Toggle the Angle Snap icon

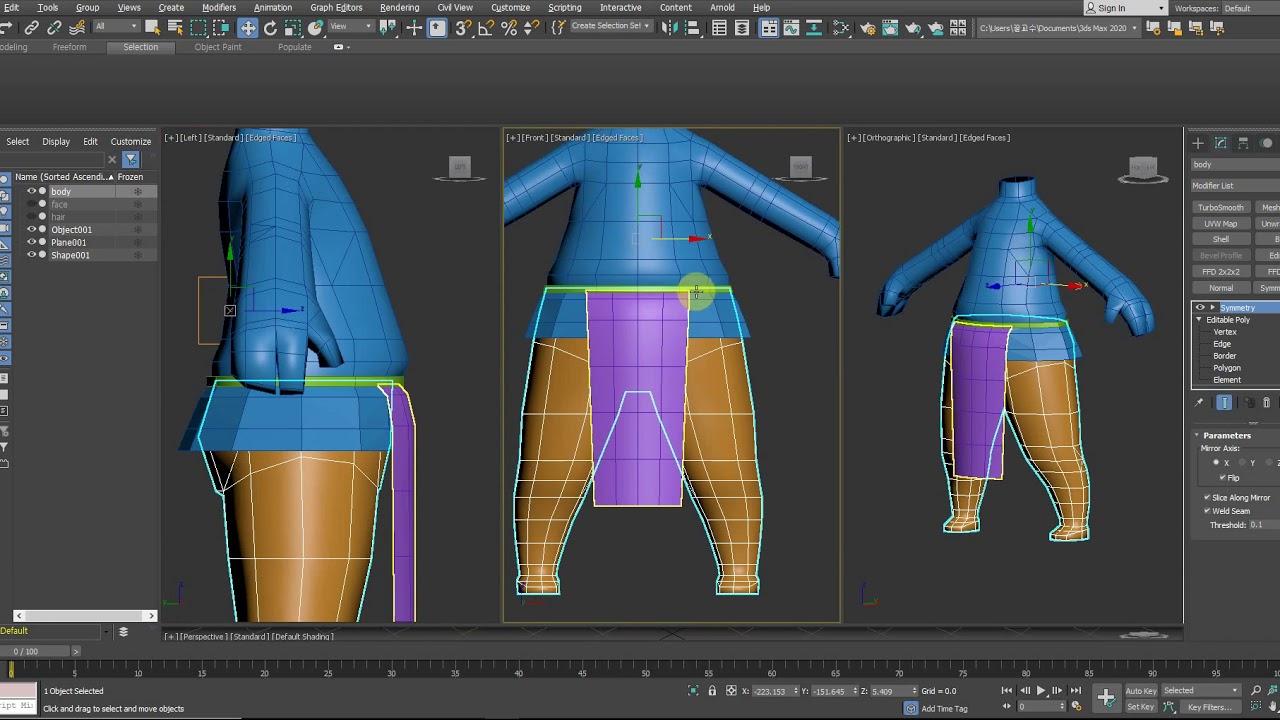(486, 28)
